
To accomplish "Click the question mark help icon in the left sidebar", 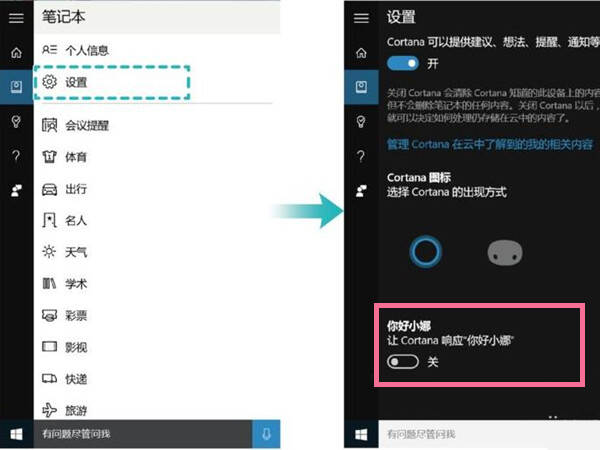I will click(x=16, y=156).
